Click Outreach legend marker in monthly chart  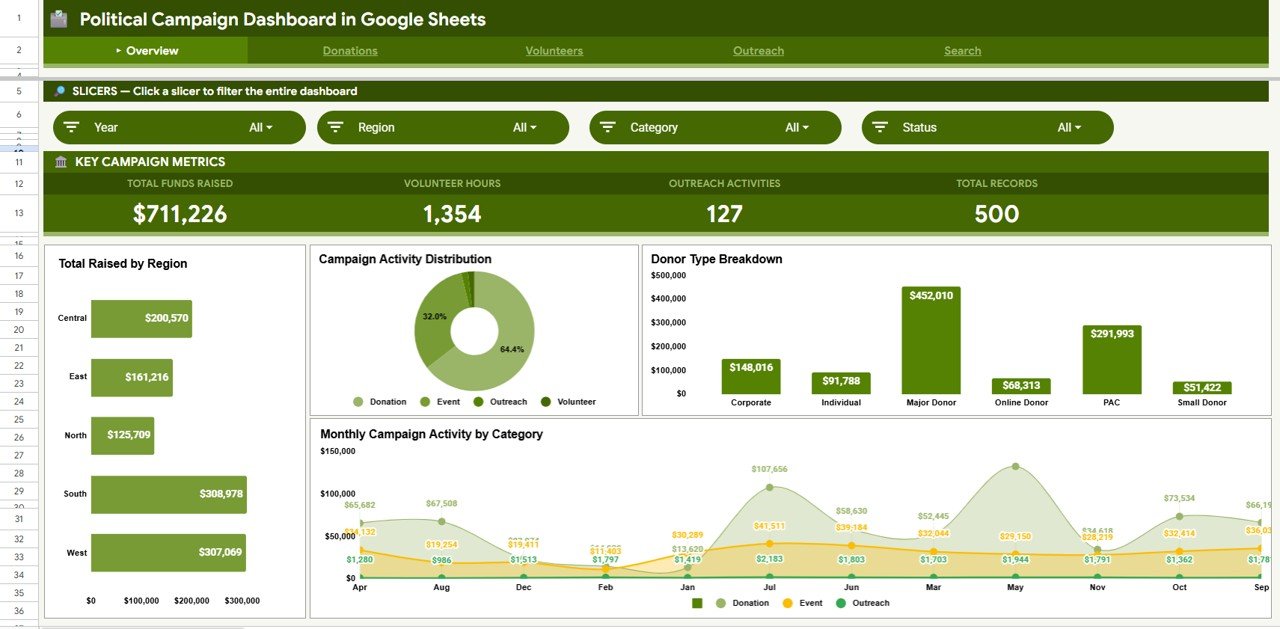pyautogui.click(x=840, y=603)
